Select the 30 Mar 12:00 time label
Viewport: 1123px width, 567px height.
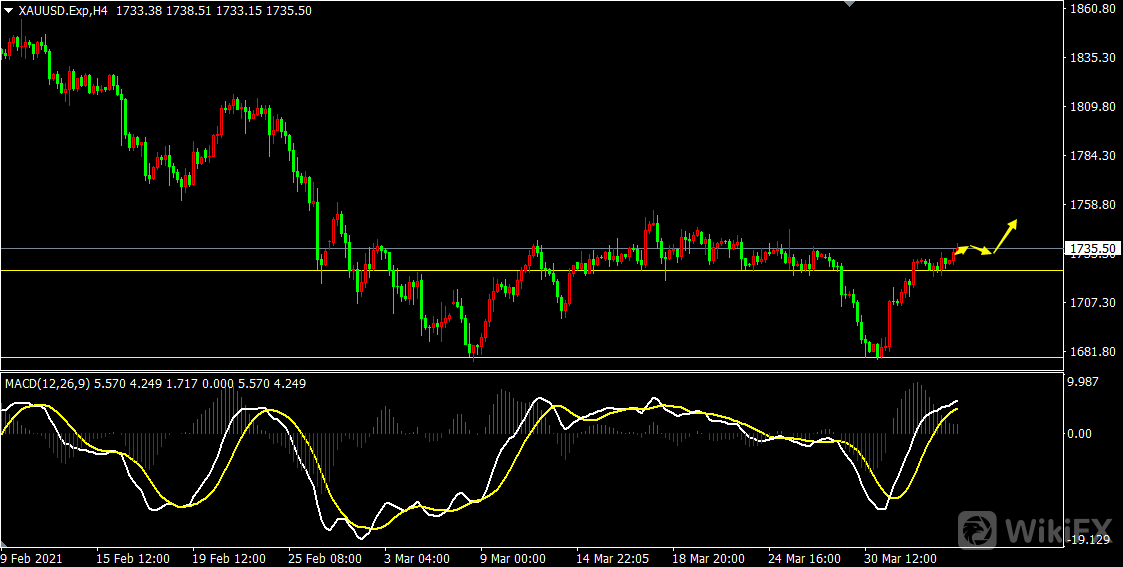click(x=902, y=558)
